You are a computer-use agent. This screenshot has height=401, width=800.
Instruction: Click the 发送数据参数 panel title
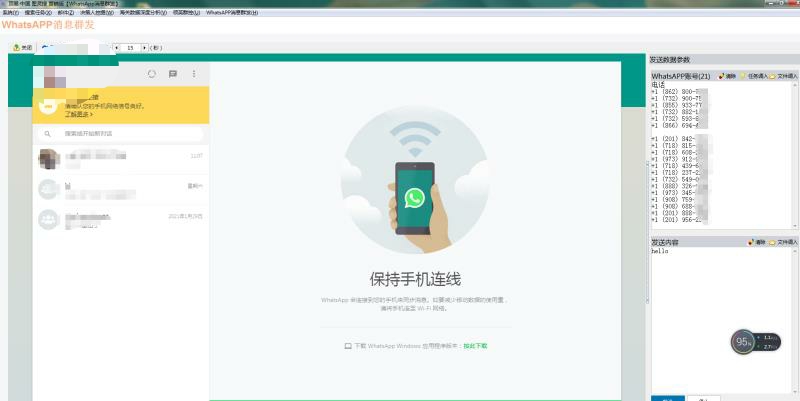[x=669, y=60]
